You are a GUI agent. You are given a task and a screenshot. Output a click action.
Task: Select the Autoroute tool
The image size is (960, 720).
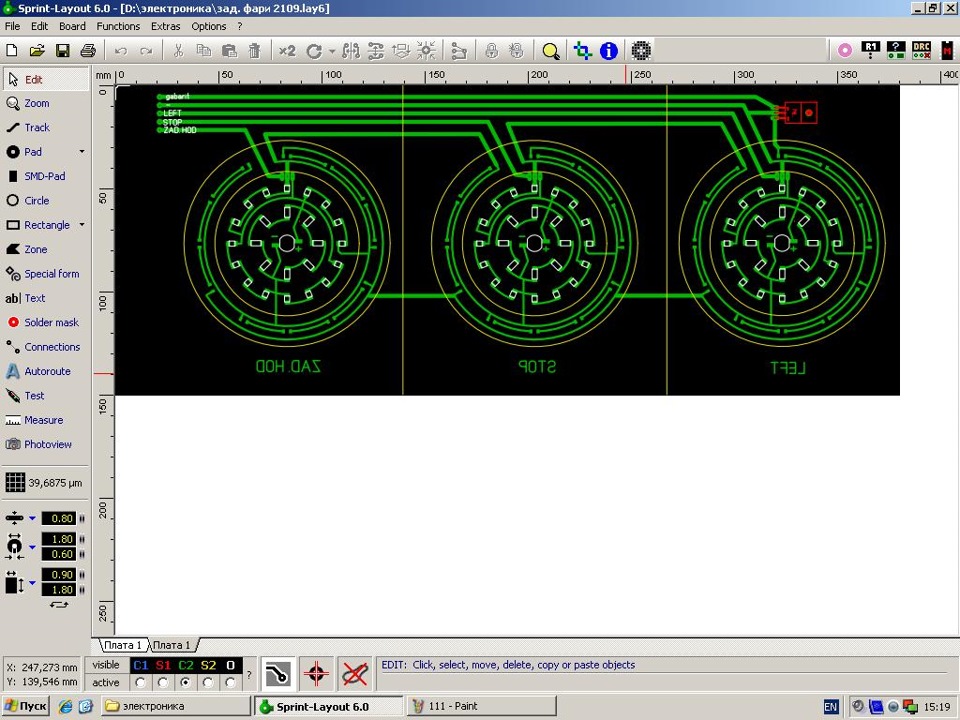(x=46, y=372)
